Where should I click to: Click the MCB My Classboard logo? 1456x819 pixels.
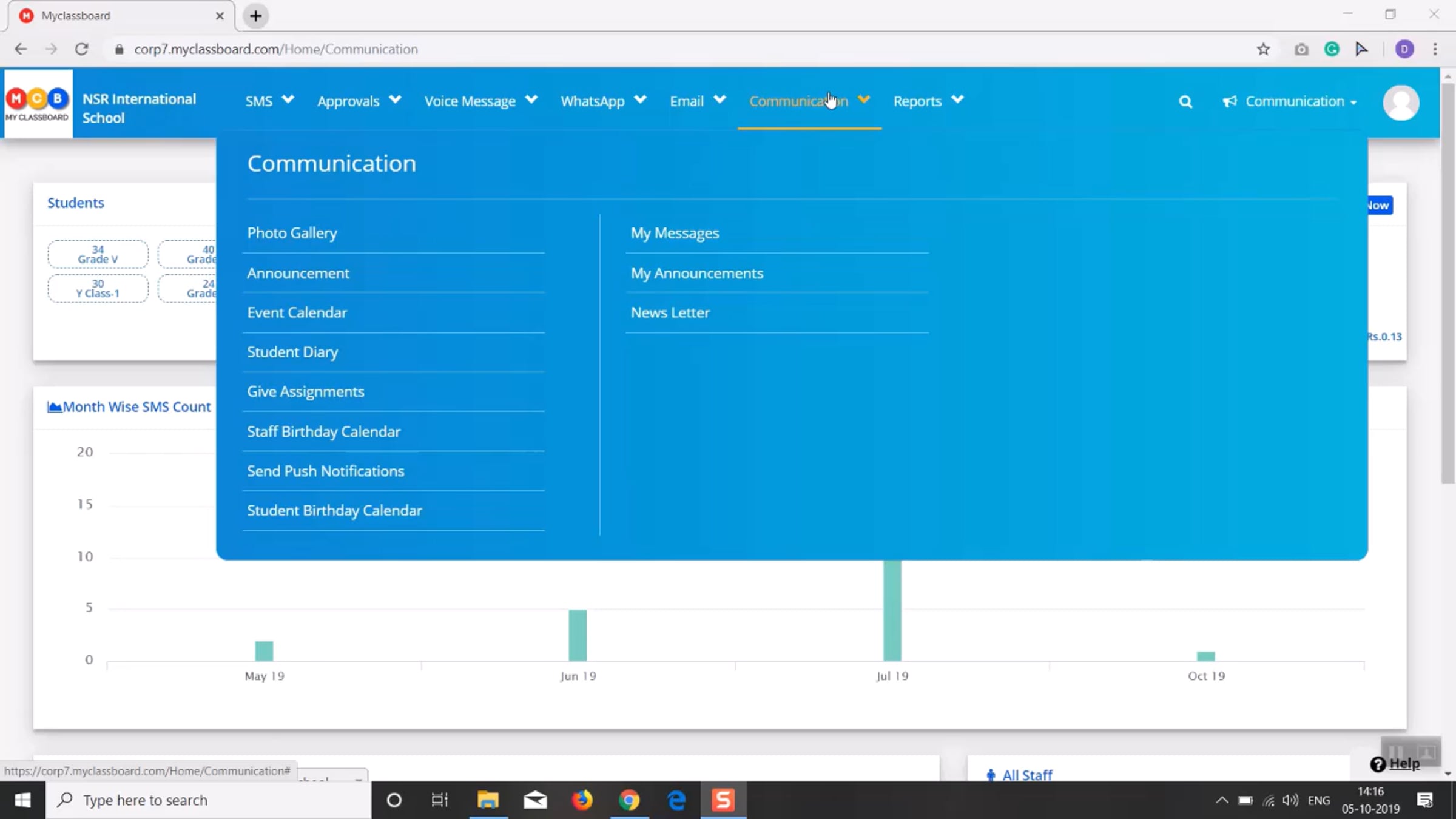(x=38, y=103)
